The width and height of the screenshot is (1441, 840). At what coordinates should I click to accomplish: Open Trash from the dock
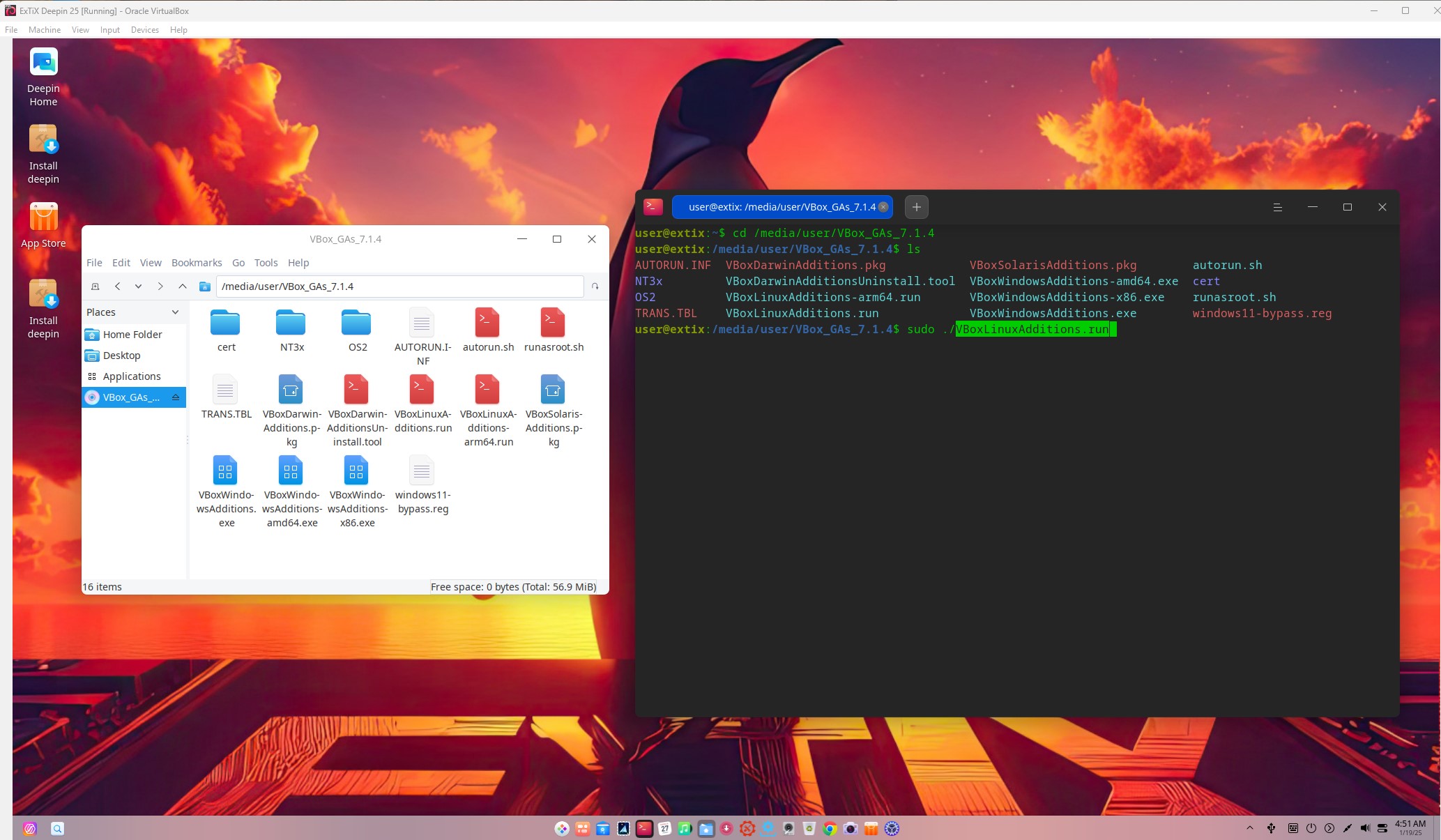coord(809,828)
